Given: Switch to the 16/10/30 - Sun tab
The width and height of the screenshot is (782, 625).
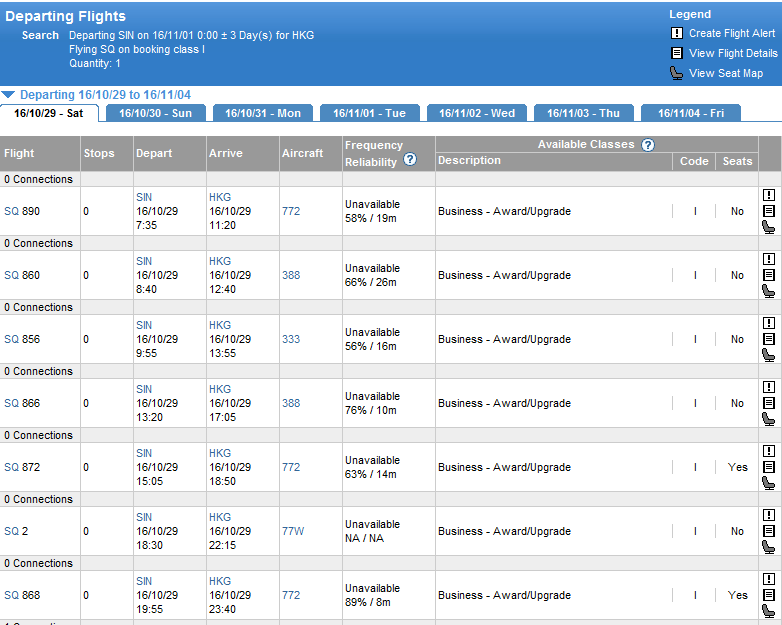Looking at the screenshot, I should coord(155,113).
